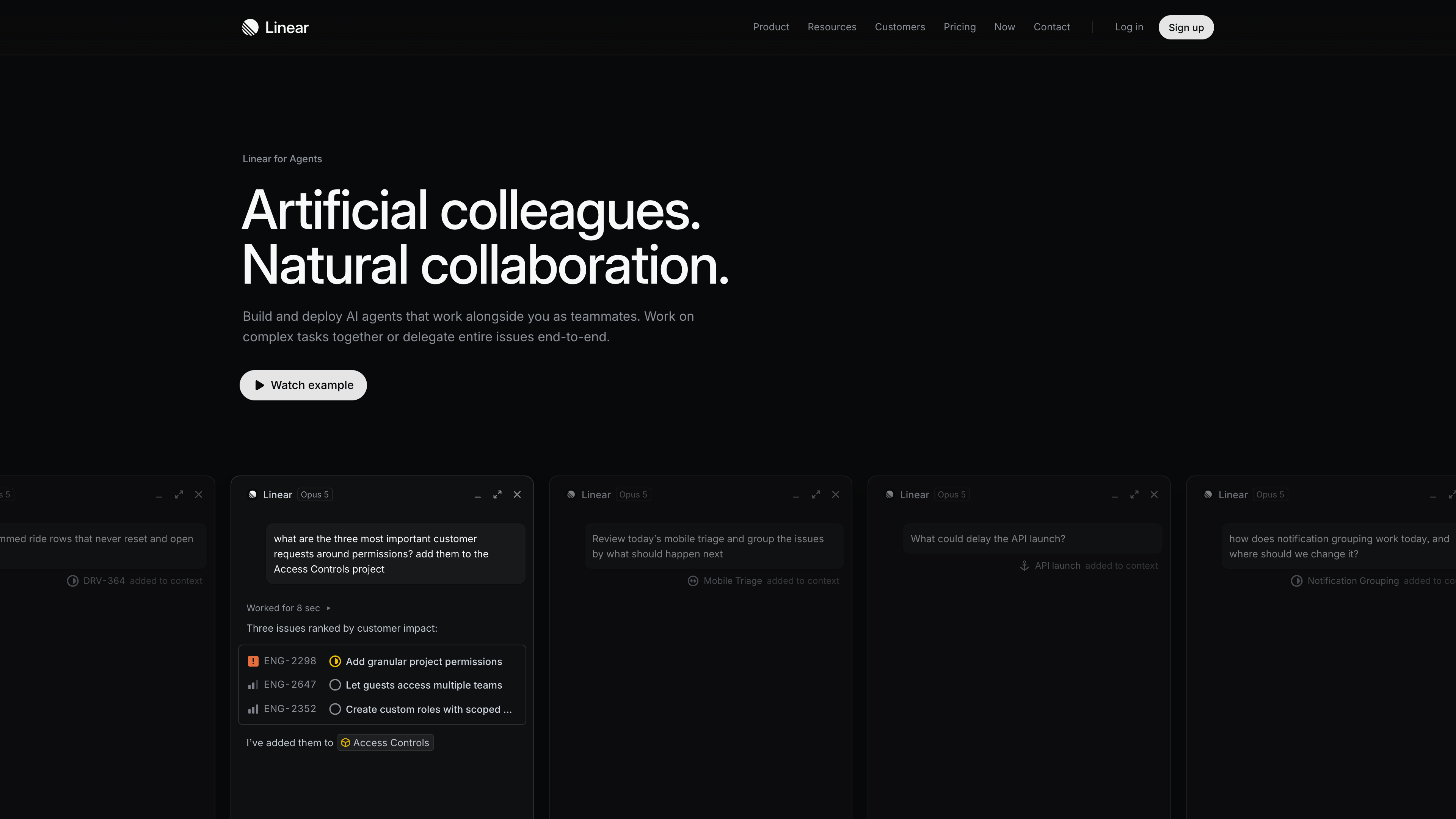Click Opus 5 badge in API launch window
The height and width of the screenshot is (819, 1456).
[x=952, y=494]
